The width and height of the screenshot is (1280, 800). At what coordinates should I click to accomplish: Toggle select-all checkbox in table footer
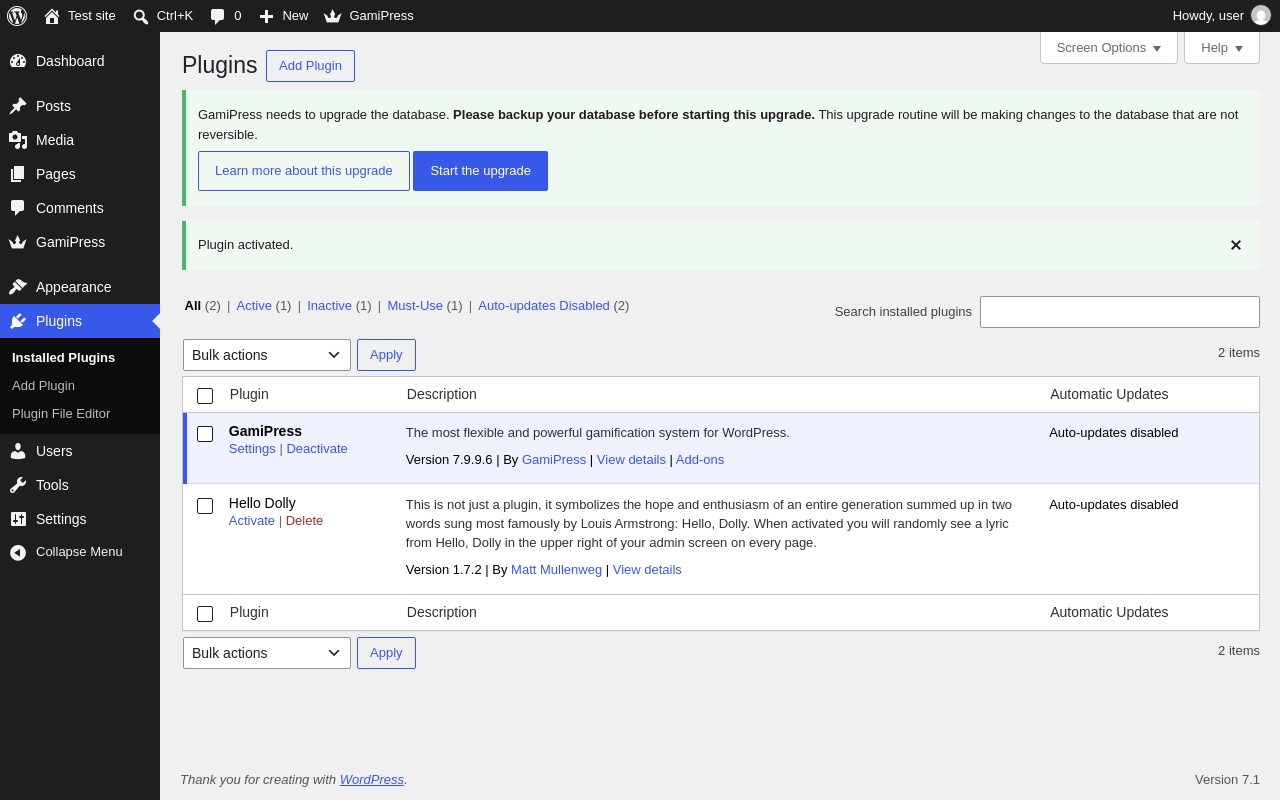205,614
